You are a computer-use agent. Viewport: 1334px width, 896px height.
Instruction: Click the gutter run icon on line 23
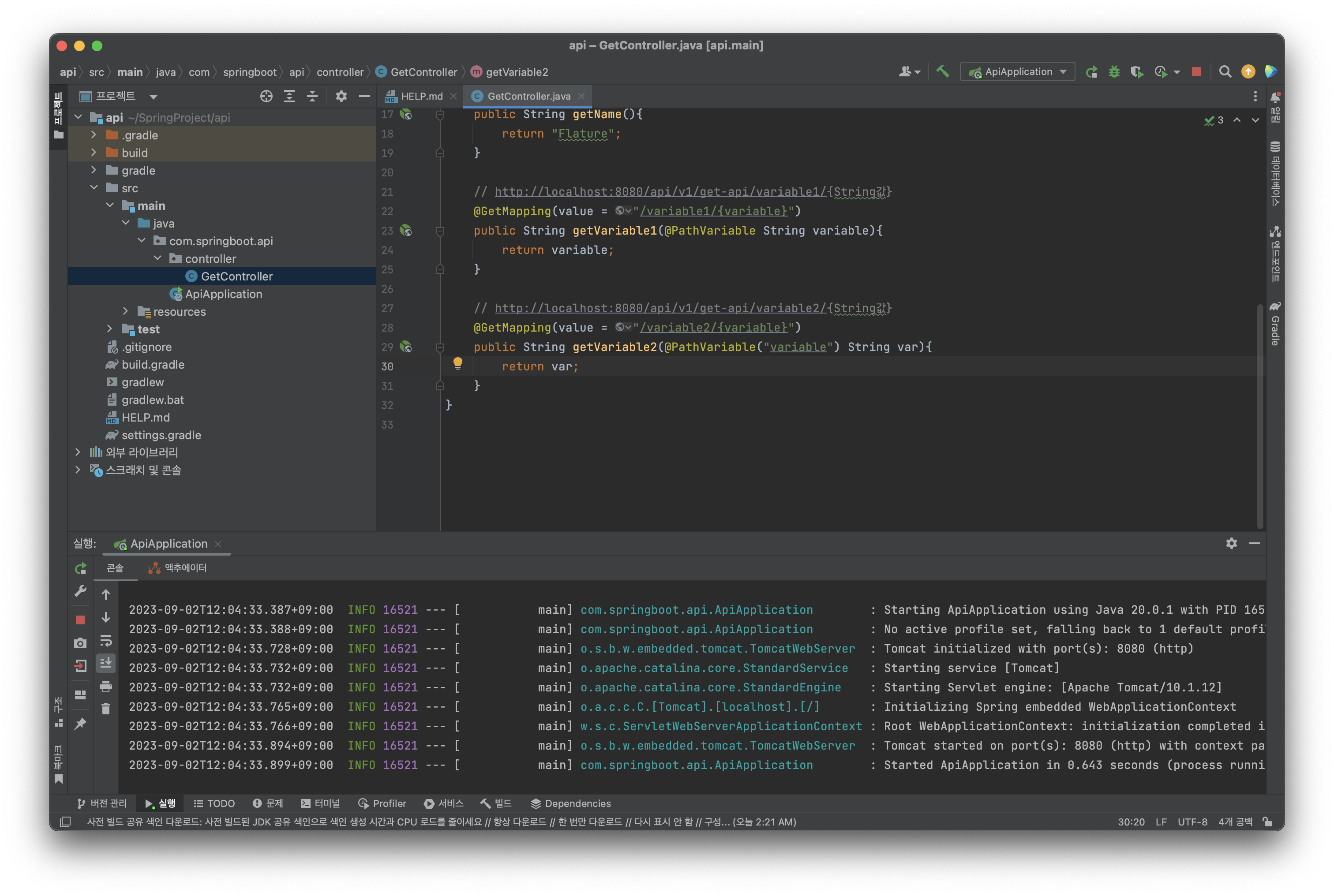[x=406, y=230]
